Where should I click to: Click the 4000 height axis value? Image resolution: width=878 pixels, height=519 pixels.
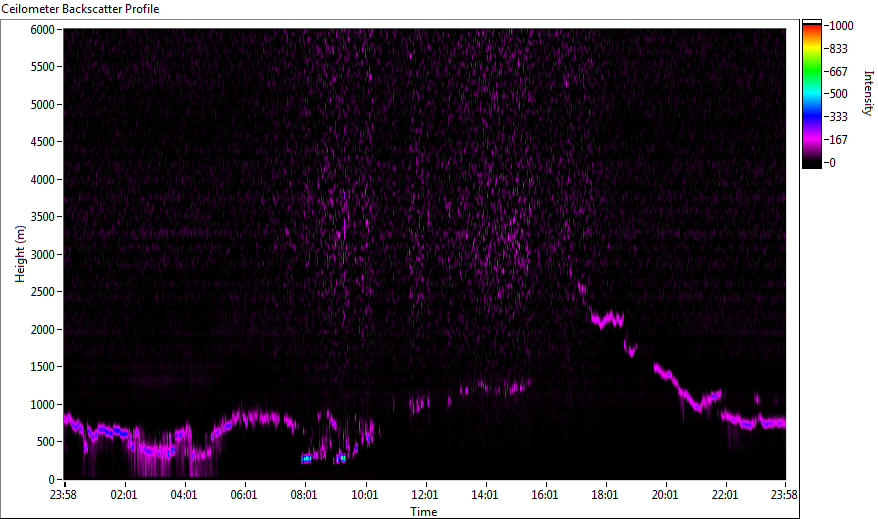click(x=43, y=180)
